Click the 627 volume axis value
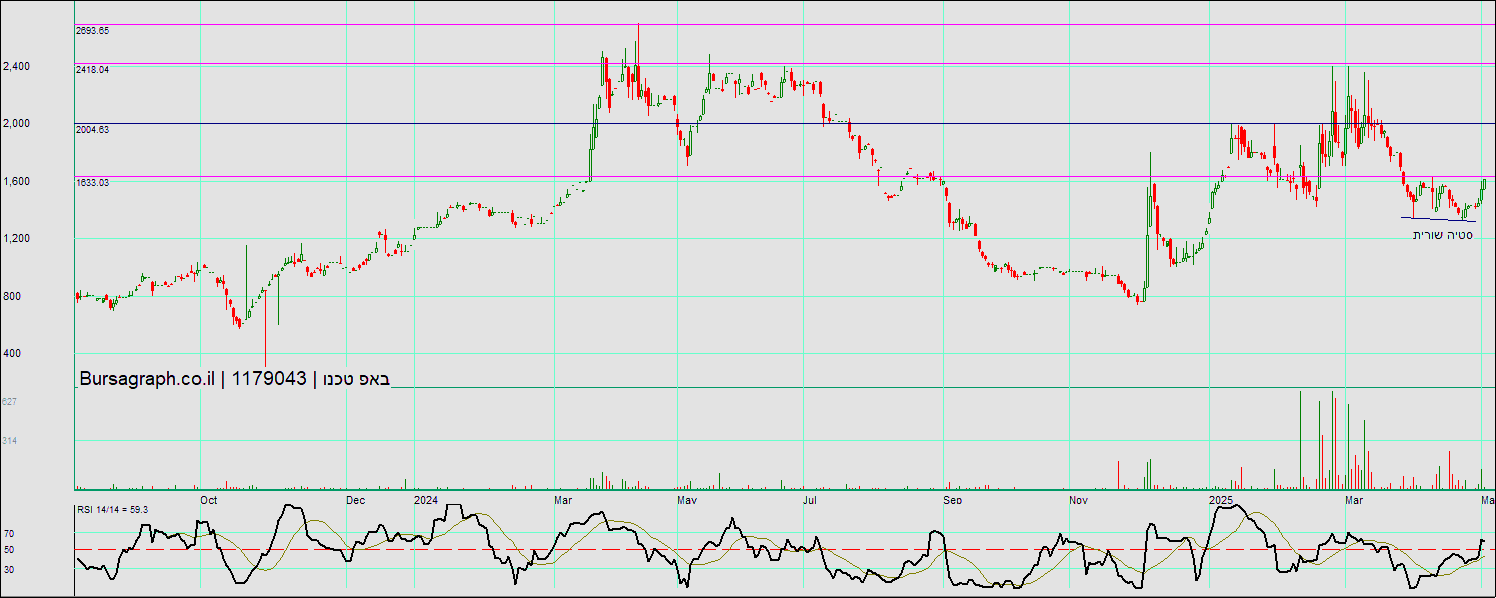1496x598 pixels. [9, 401]
